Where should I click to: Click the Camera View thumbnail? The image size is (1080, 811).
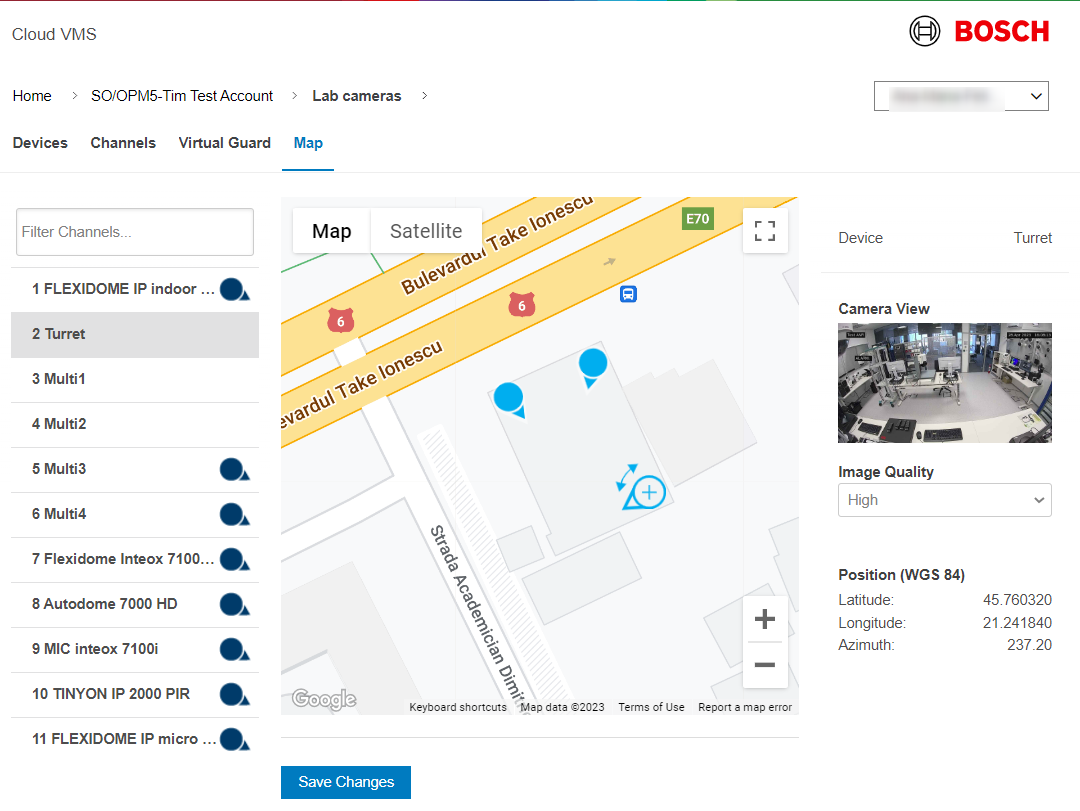[x=944, y=383]
